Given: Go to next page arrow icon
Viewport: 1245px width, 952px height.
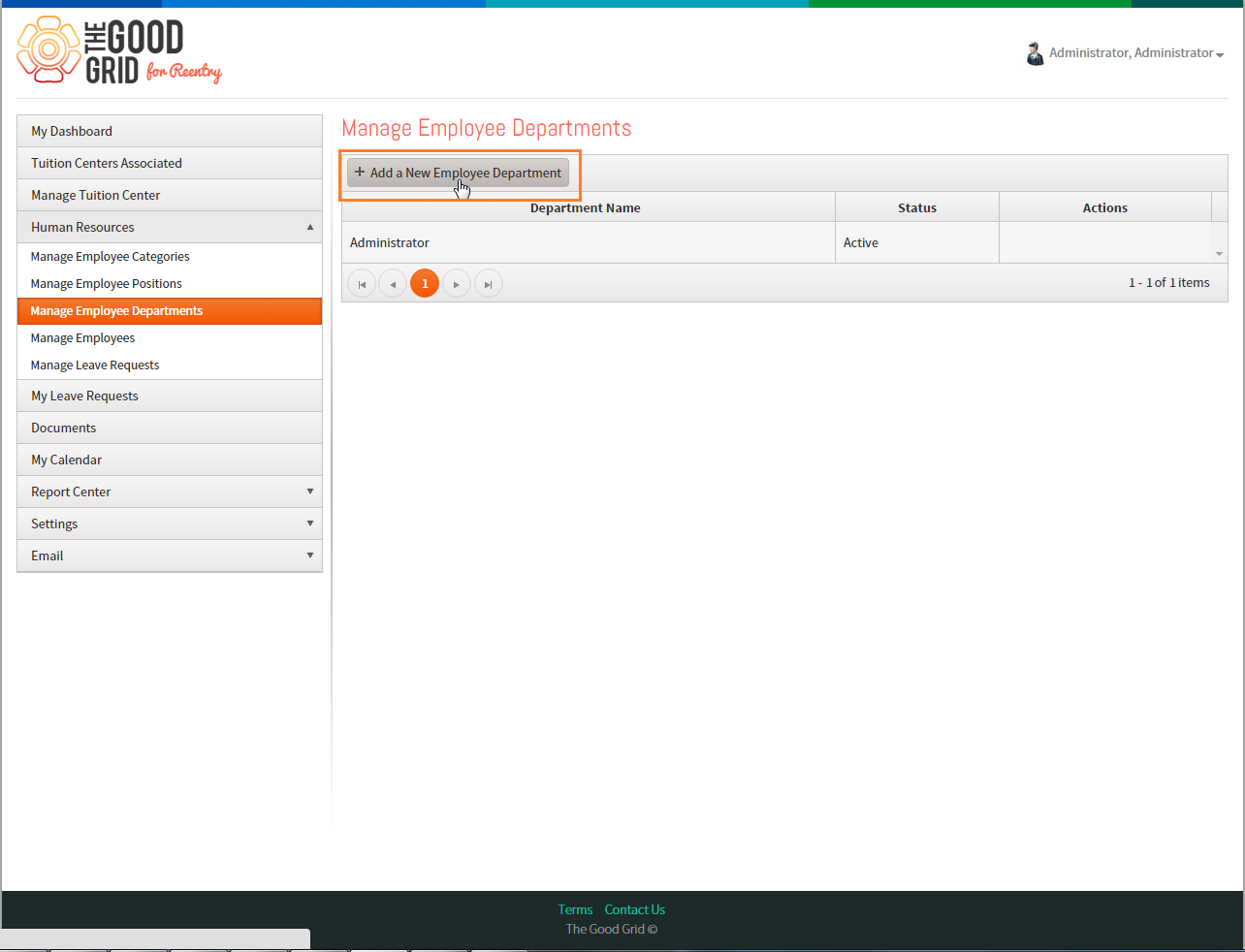Looking at the screenshot, I should (x=457, y=284).
